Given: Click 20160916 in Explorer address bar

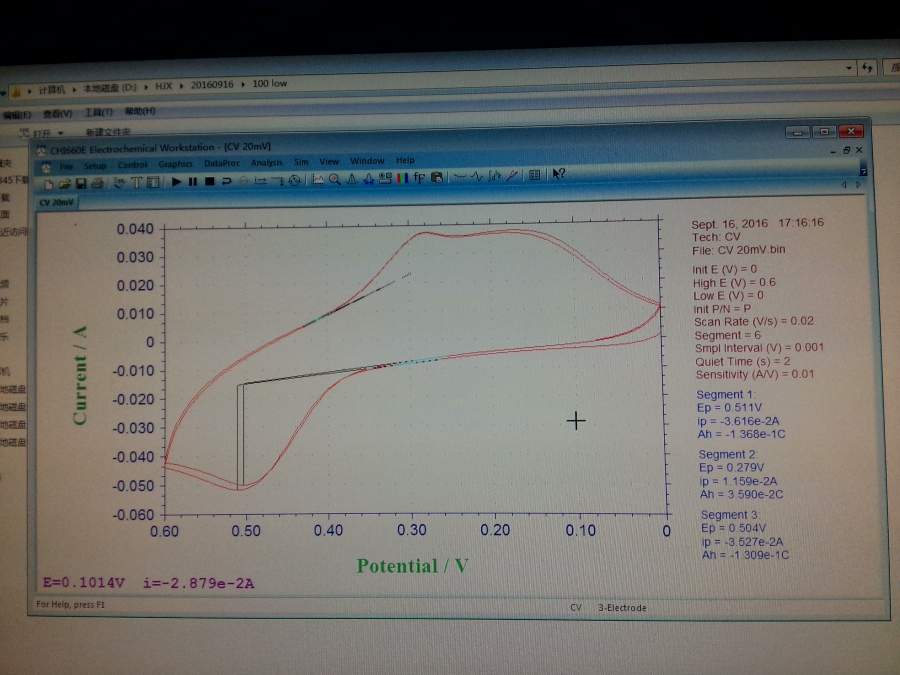Looking at the screenshot, I should pos(212,85).
